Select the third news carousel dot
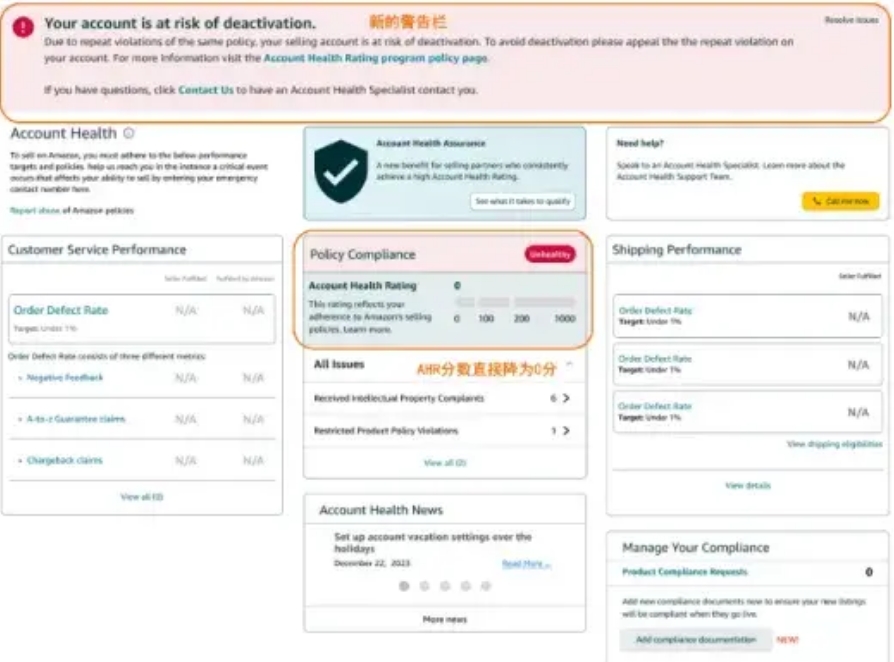Image resolution: width=894 pixels, height=662 pixels. [x=445, y=586]
